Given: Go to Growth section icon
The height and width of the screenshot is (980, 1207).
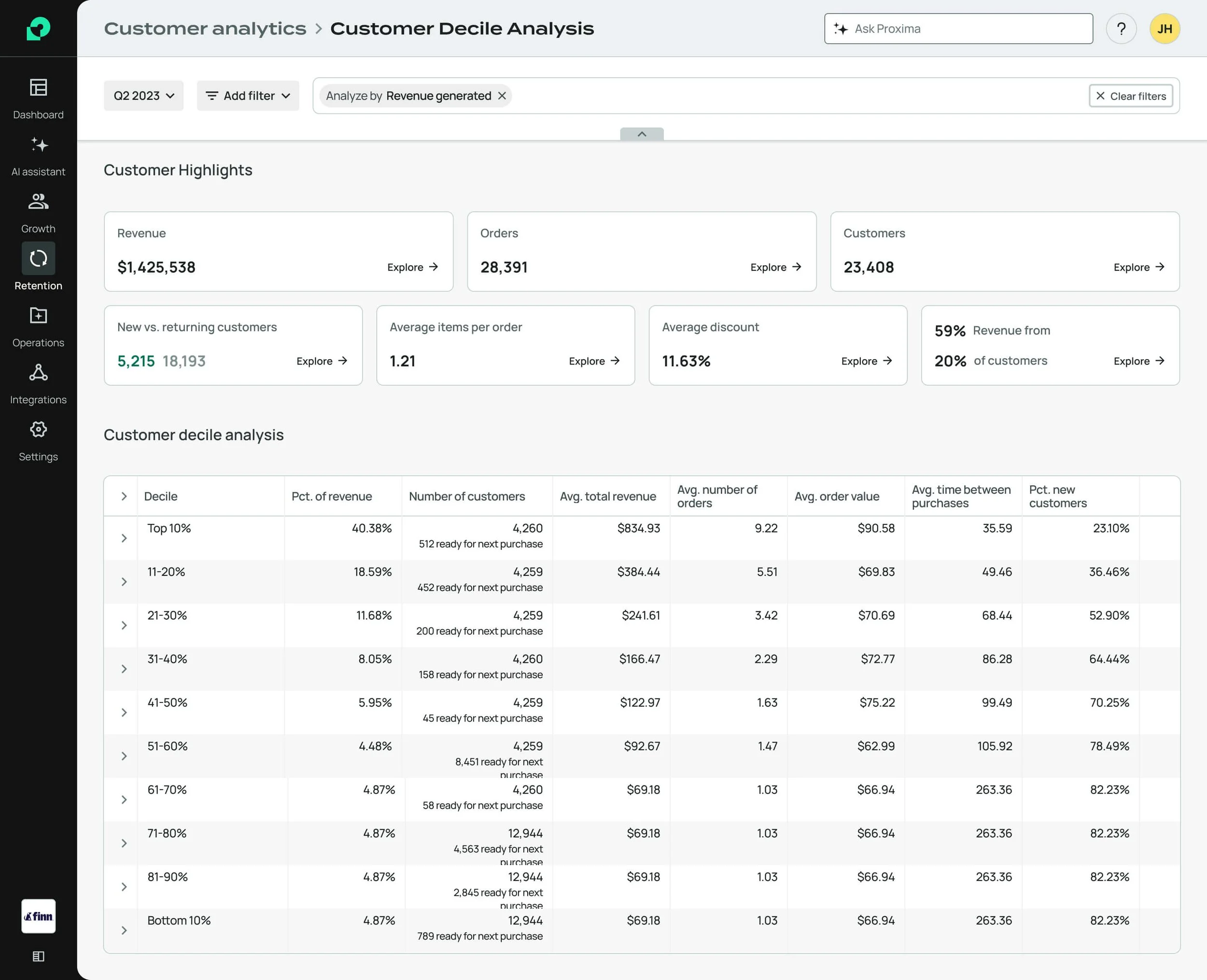Looking at the screenshot, I should [x=39, y=202].
